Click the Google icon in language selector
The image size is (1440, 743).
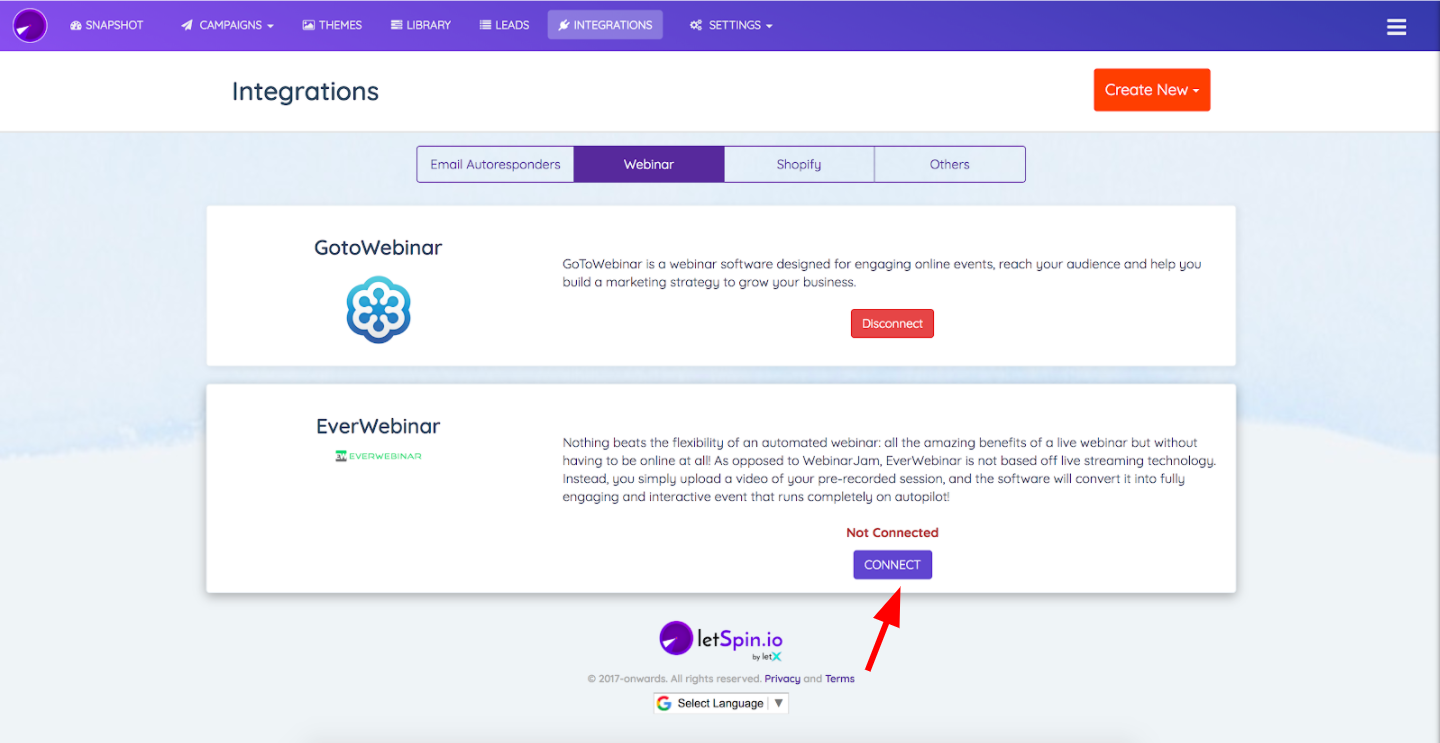[664, 703]
